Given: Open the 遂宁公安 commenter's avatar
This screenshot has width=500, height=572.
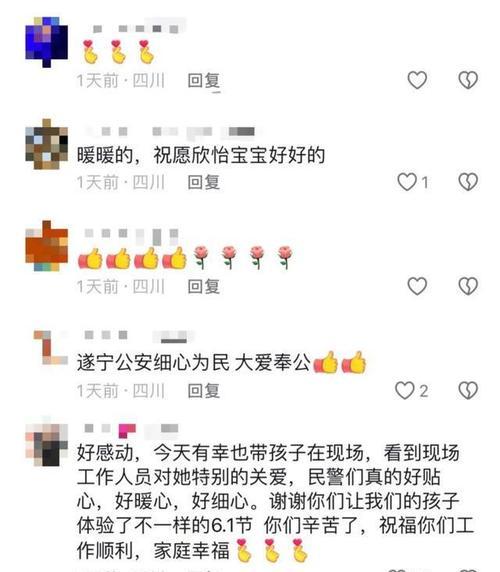Looking at the screenshot, I should pos(50,347).
